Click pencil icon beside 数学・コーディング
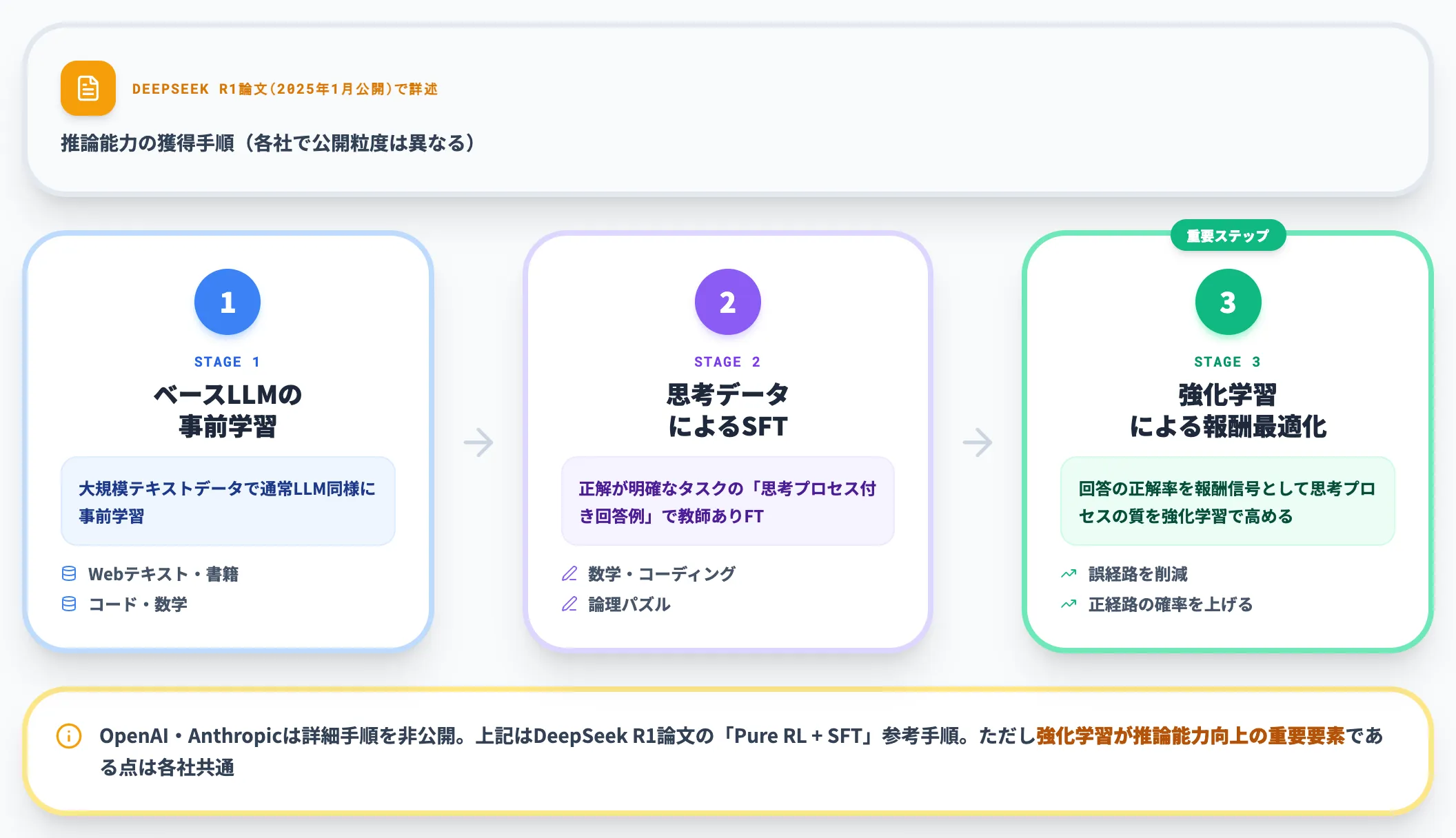The width and height of the screenshot is (1456, 838). pyautogui.click(x=569, y=573)
